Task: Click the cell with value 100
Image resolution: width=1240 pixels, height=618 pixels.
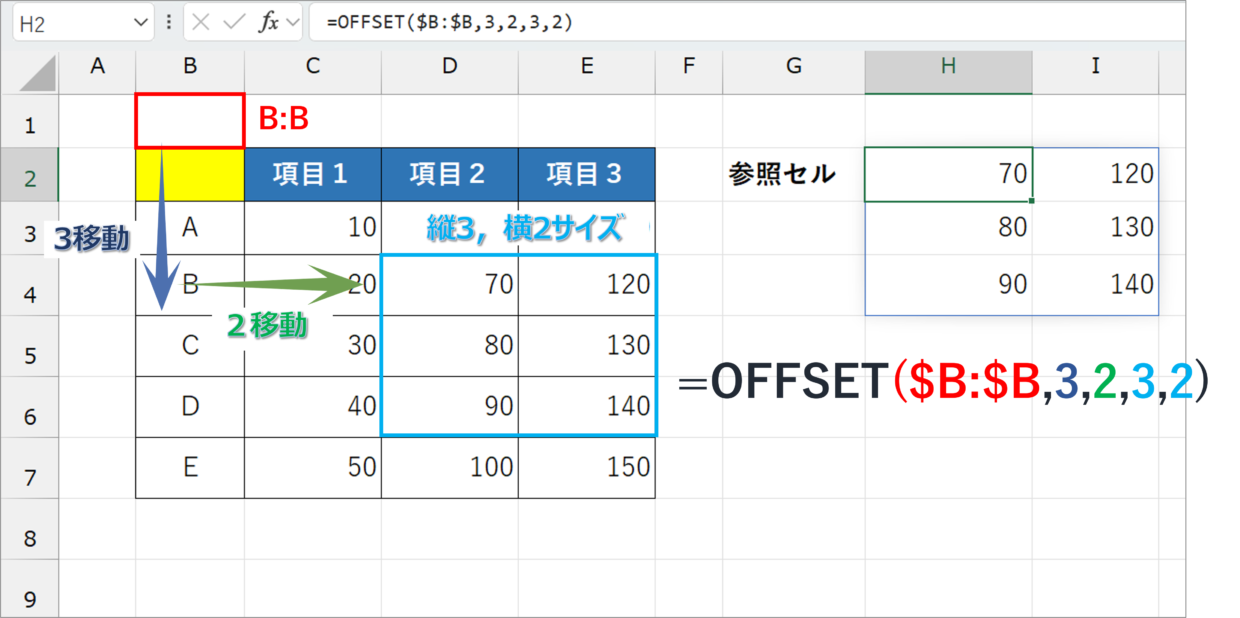Action: 450,467
